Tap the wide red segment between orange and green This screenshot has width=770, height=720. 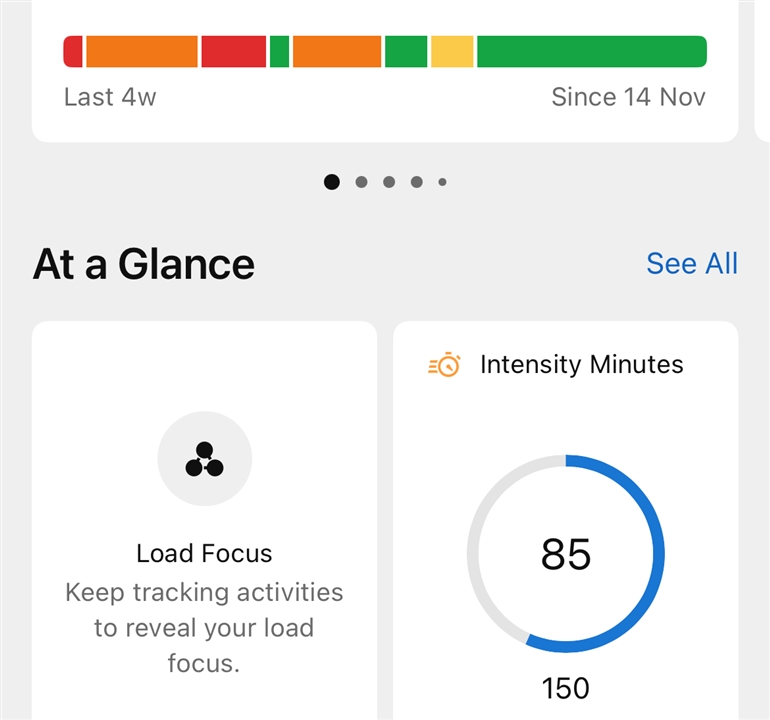[x=234, y=51]
